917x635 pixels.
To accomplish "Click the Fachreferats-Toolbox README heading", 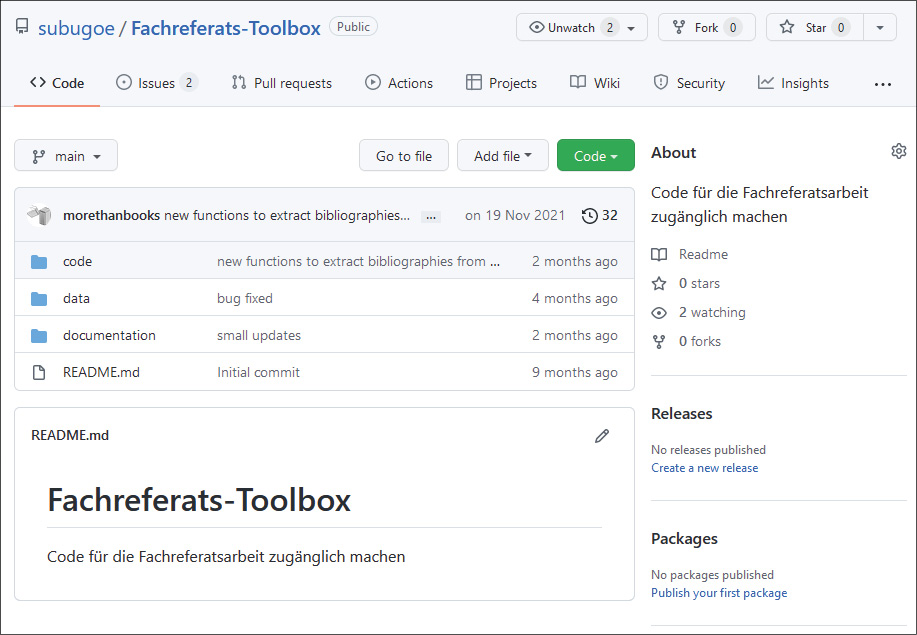I will point(199,500).
